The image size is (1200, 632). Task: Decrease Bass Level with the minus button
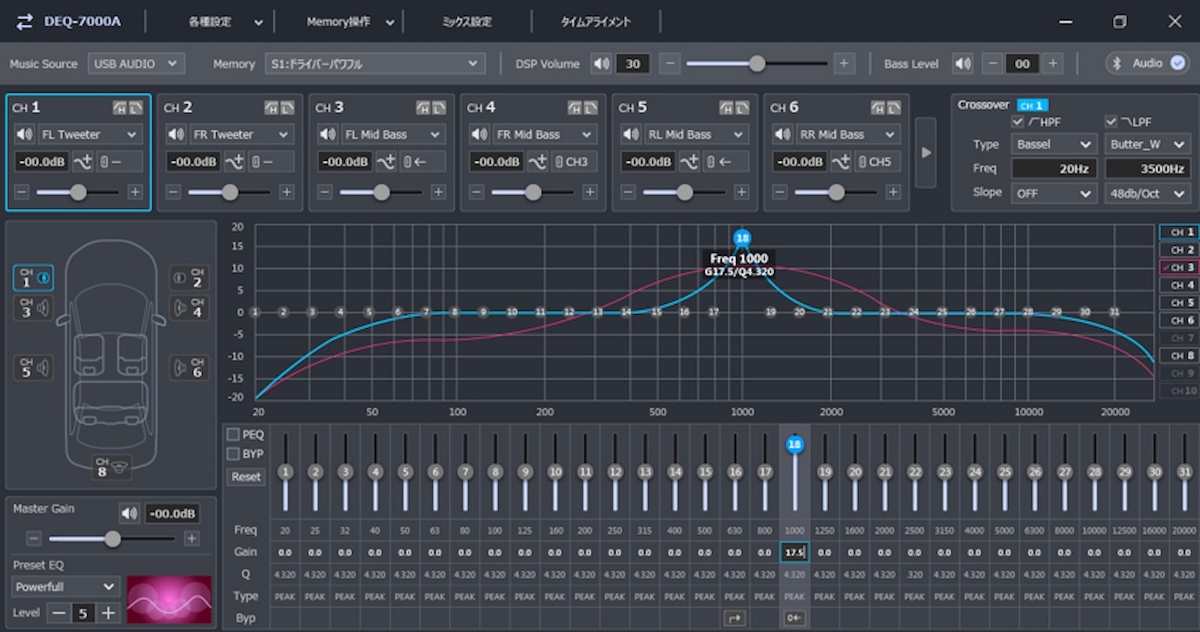pos(993,63)
